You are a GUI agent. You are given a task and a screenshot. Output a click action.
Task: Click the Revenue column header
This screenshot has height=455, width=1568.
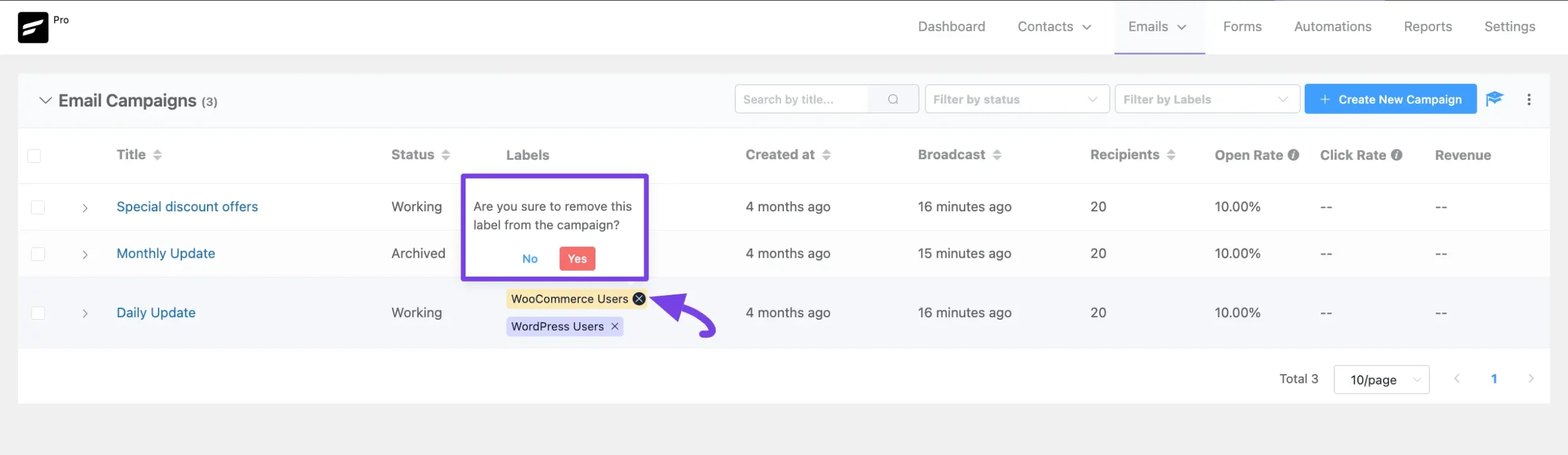(1463, 156)
